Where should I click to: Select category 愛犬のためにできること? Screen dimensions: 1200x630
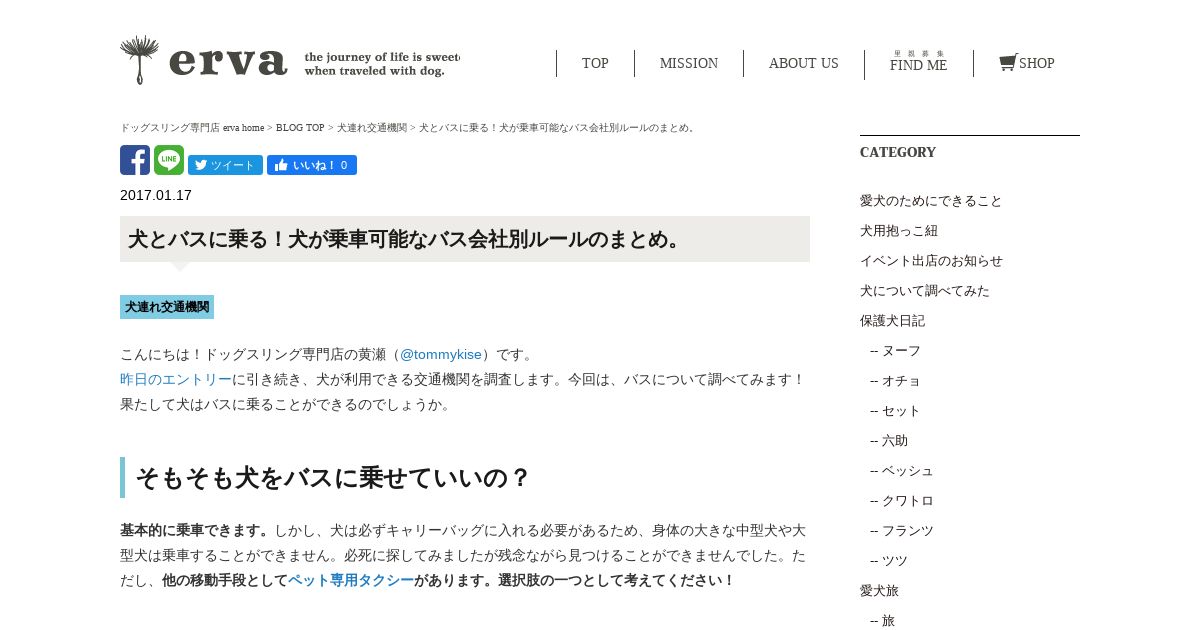[931, 201]
